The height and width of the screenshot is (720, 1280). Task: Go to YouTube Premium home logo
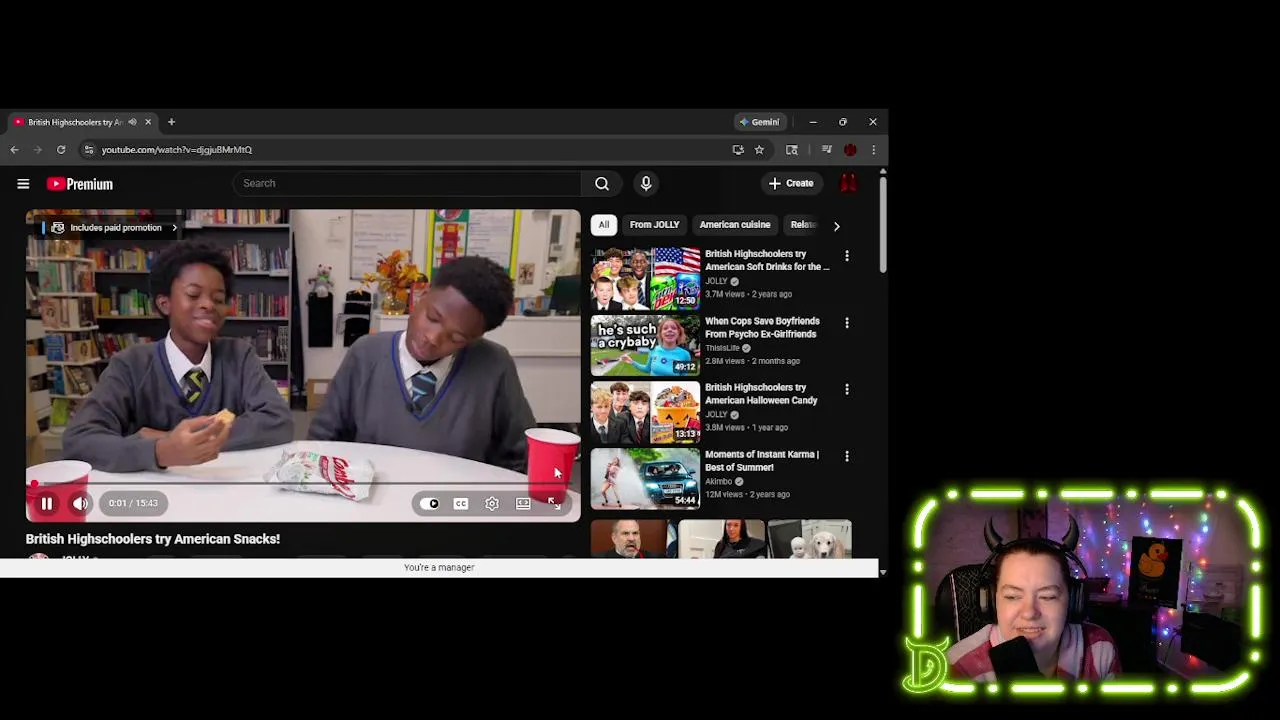coord(80,184)
